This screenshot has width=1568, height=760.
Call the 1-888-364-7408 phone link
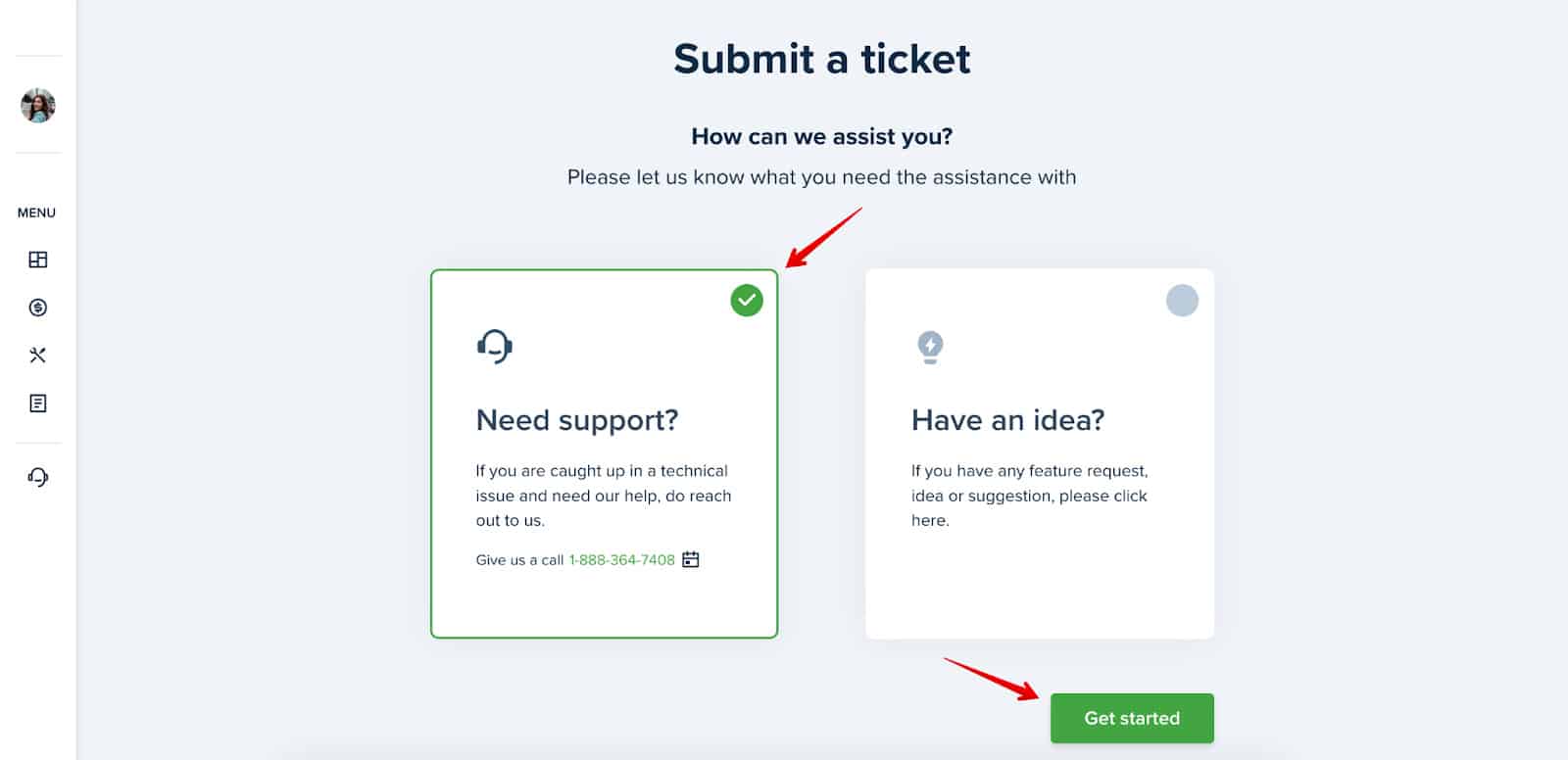coord(621,560)
